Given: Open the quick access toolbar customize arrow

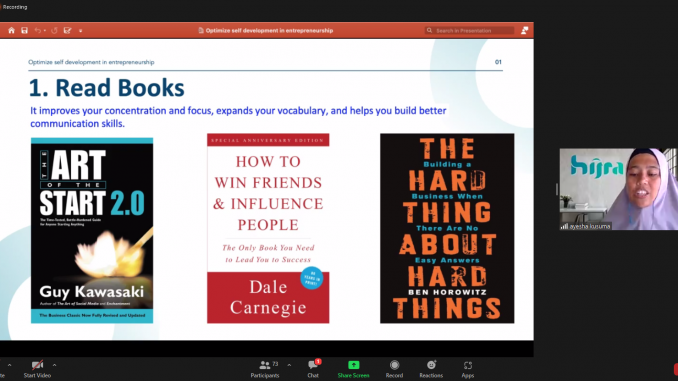Looking at the screenshot, I should [x=80, y=31].
